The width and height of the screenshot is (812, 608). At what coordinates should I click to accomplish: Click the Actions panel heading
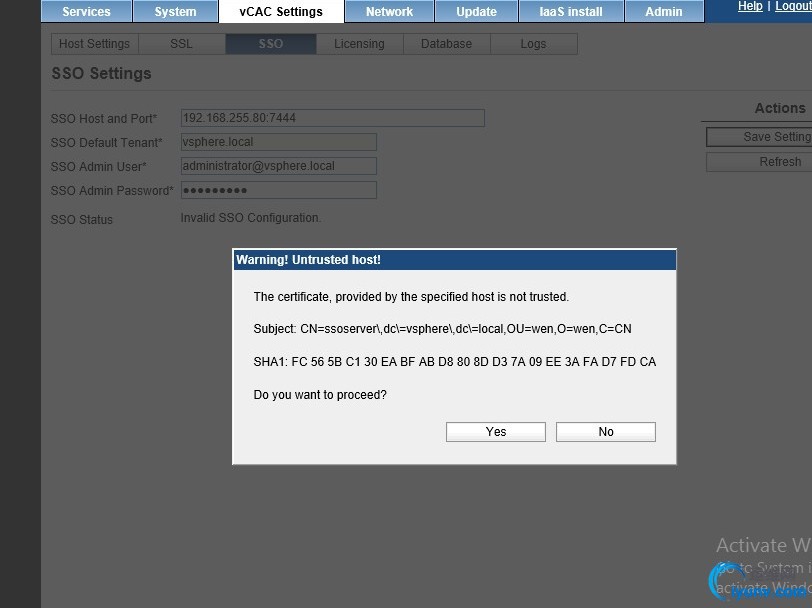(x=780, y=108)
